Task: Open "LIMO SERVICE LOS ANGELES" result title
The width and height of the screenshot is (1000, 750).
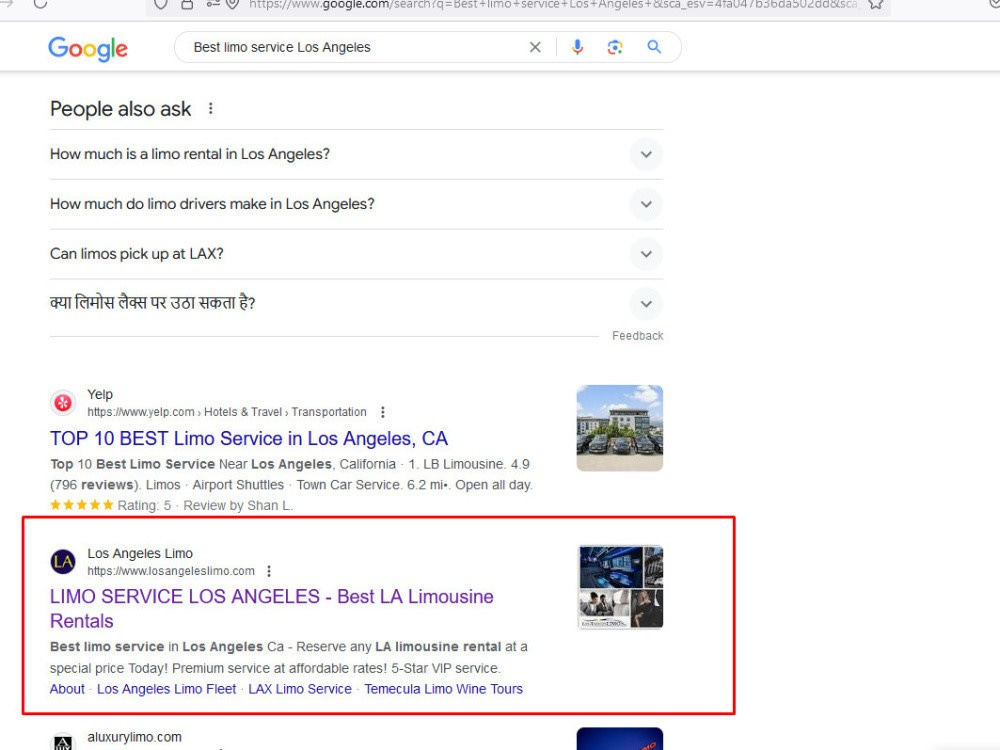Action: click(x=272, y=608)
